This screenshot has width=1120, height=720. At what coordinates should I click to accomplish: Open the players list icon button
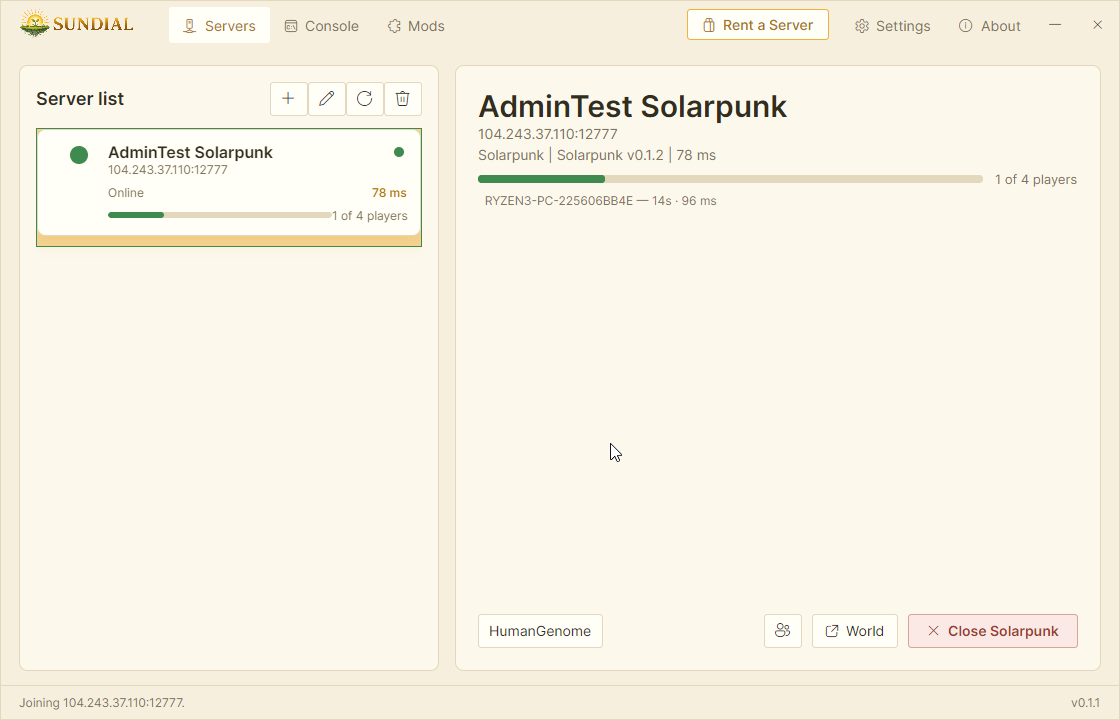coord(783,631)
